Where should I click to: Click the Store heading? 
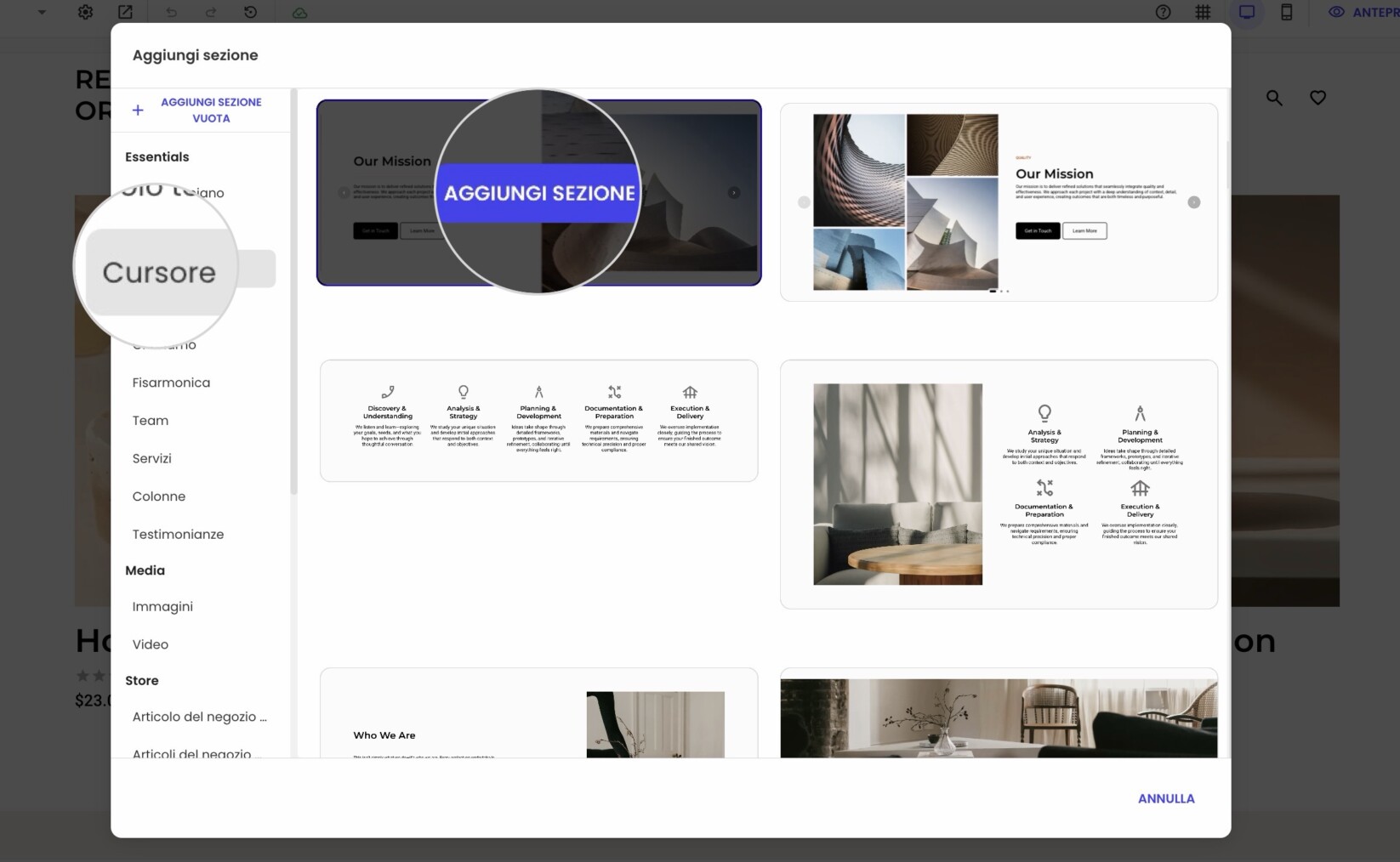click(x=141, y=680)
